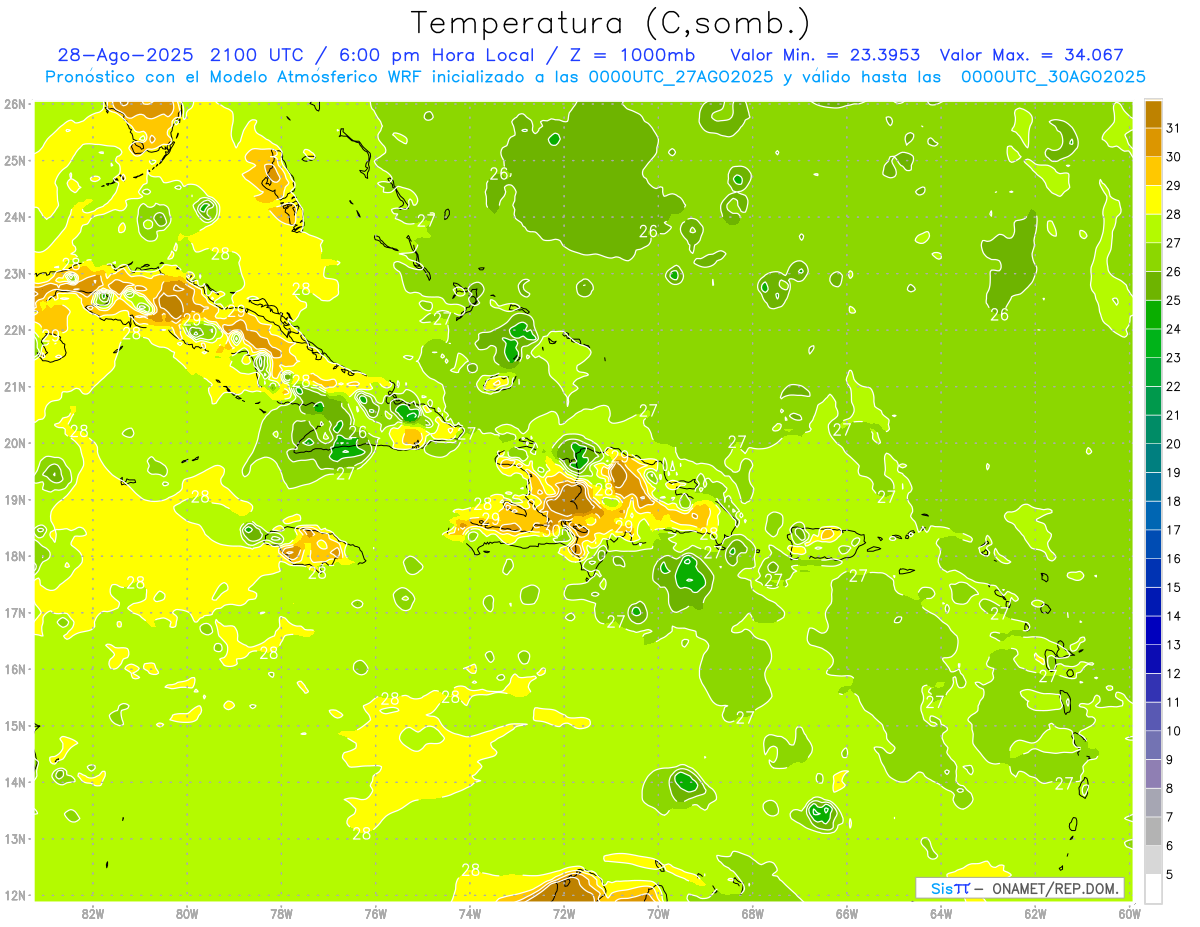The image size is (1200, 927).
Task: Click the "15N" latitude axis label
Action: pos(15,725)
